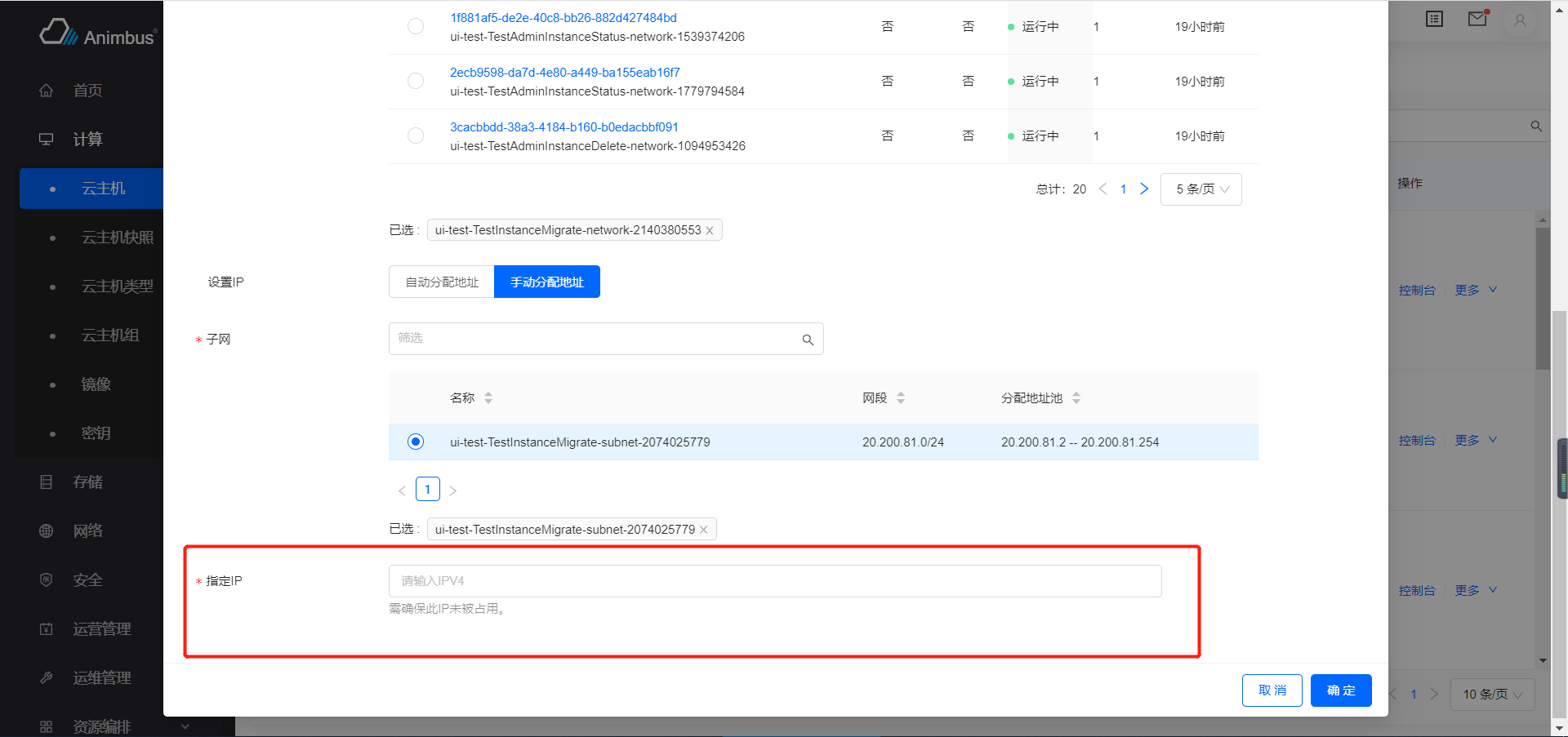1568x737 pixels.
Task: Open the 5 条/页 page size dropdown
Action: coord(1200,189)
